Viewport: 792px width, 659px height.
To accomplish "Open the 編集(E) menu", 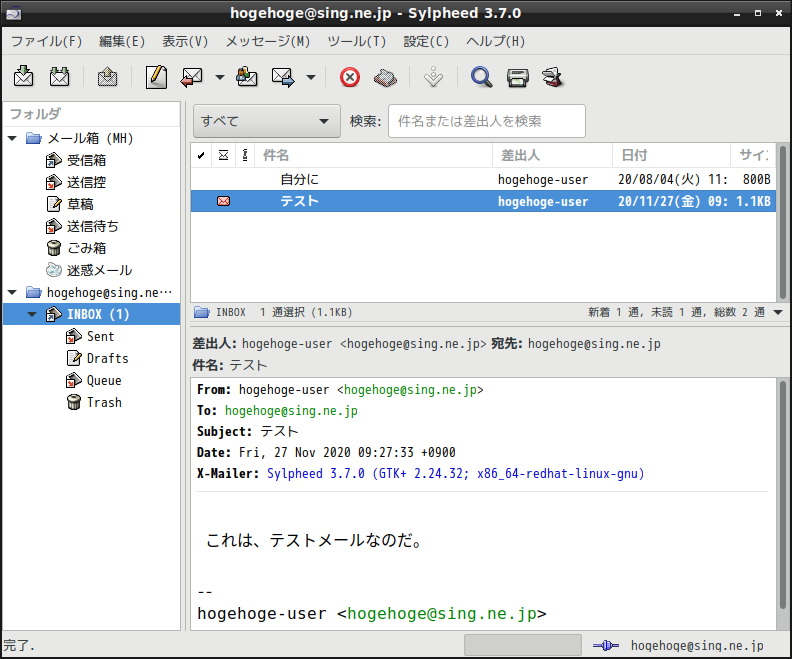I will click(x=122, y=41).
